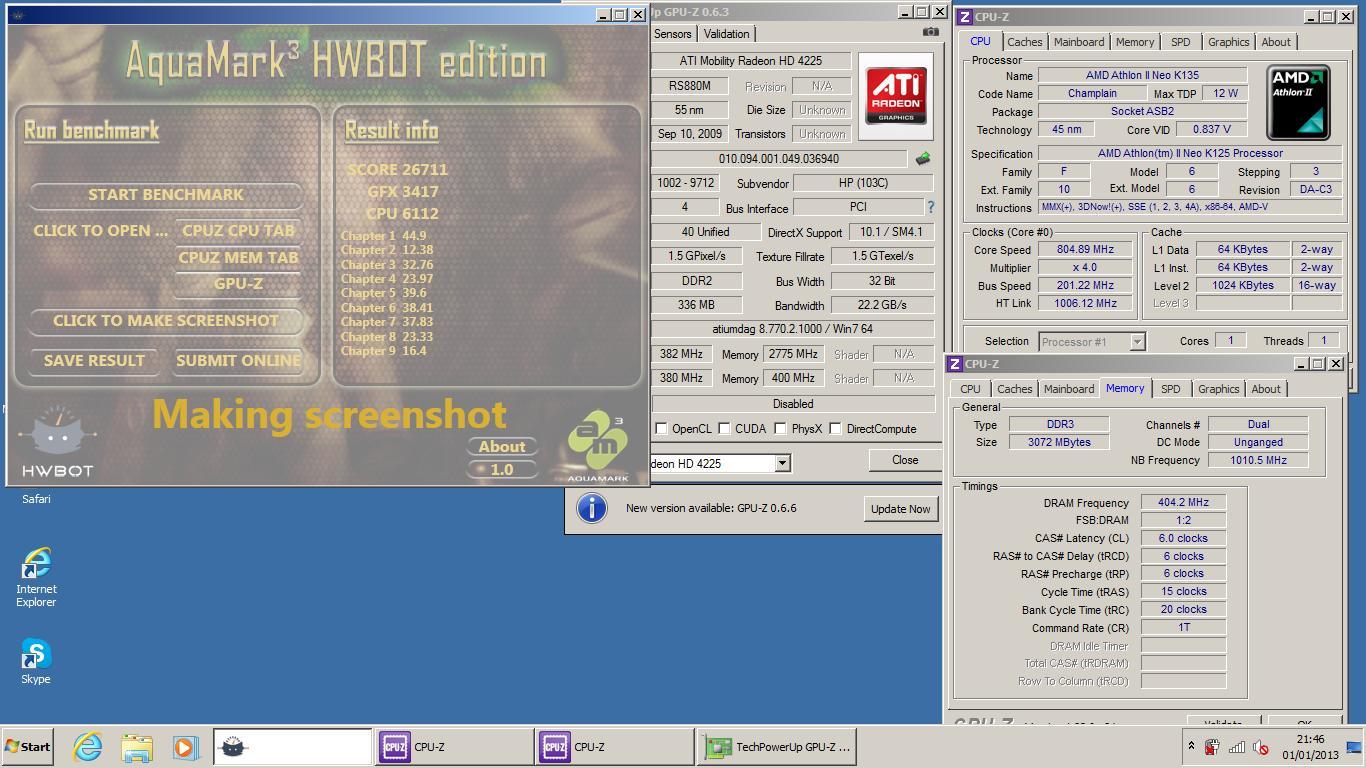Enable the CUDA checkbox
This screenshot has height=768, width=1366.
point(724,429)
